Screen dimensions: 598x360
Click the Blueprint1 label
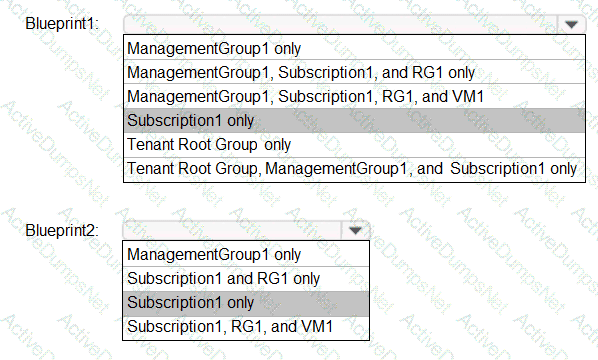(x=62, y=24)
